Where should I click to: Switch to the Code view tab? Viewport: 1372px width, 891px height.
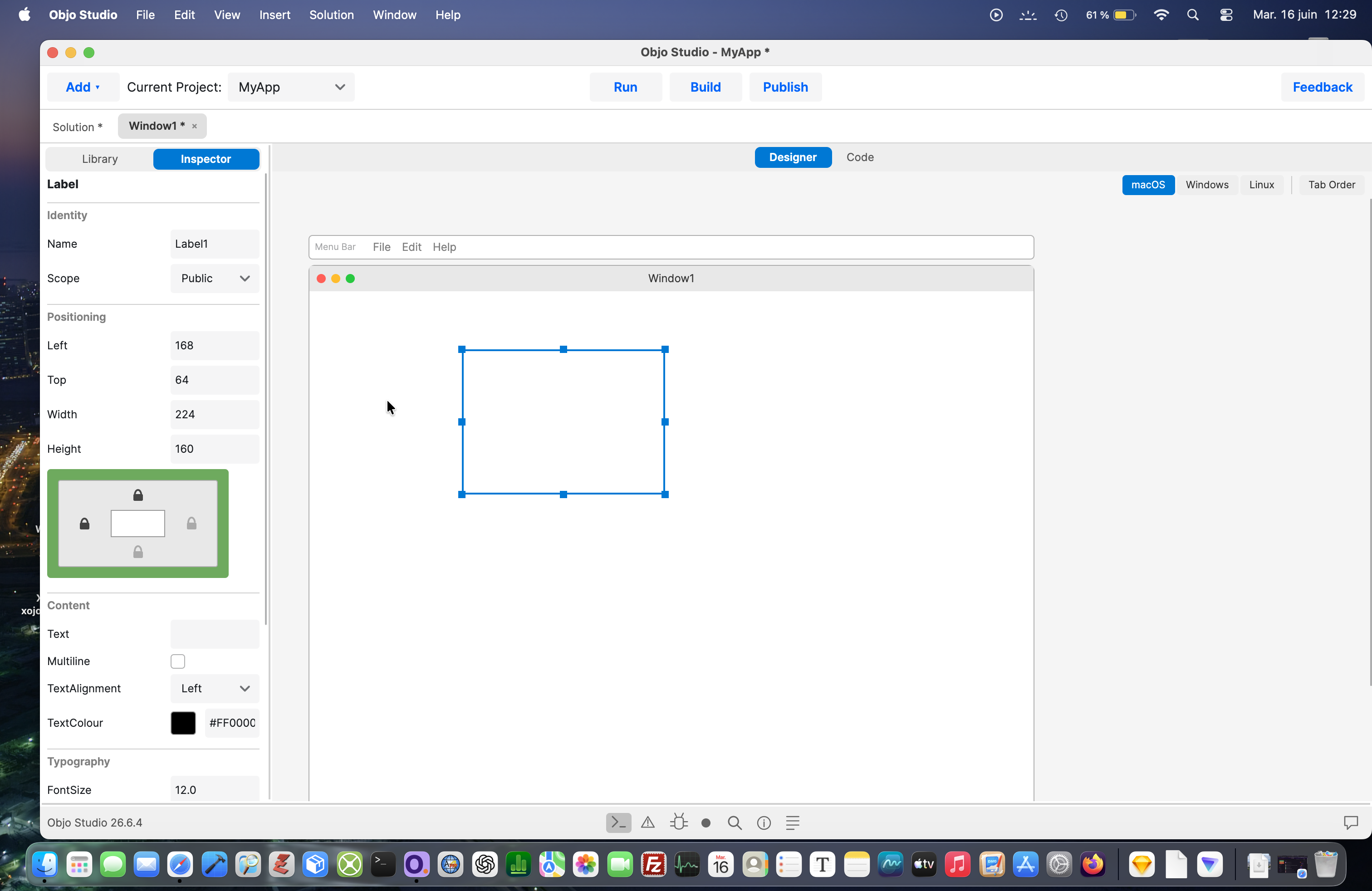859,157
